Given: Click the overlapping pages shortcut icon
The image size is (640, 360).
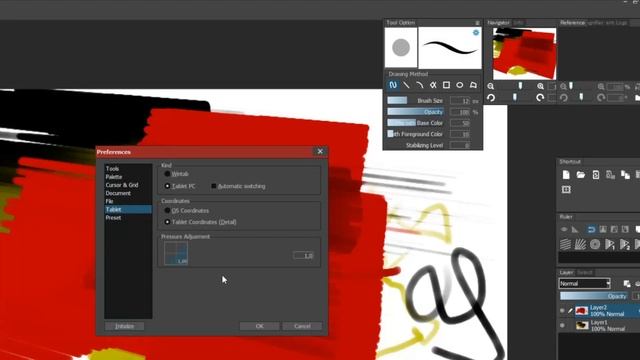Looking at the screenshot, I should [x=625, y=175].
